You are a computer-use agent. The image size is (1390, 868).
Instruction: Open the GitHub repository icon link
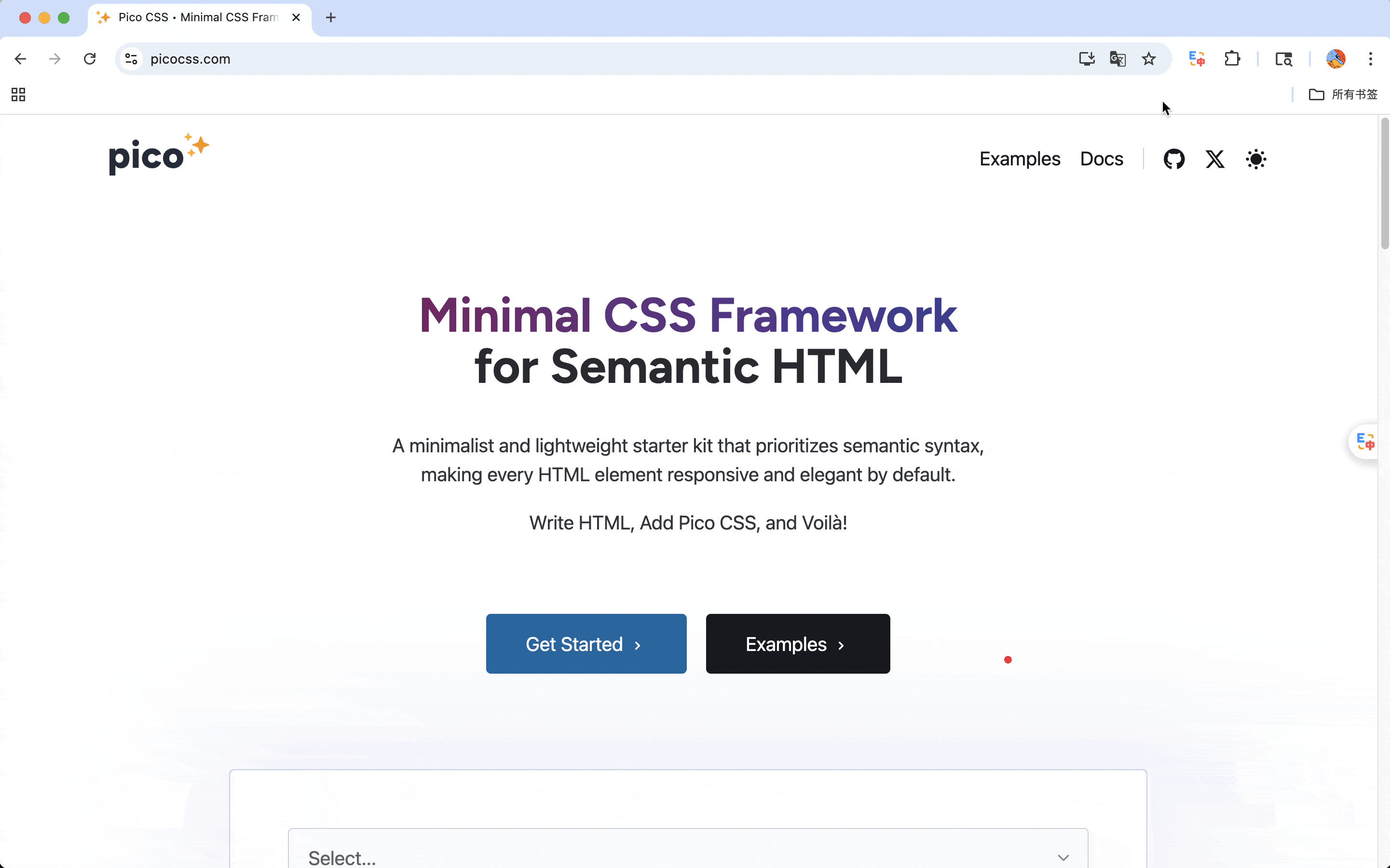point(1173,159)
